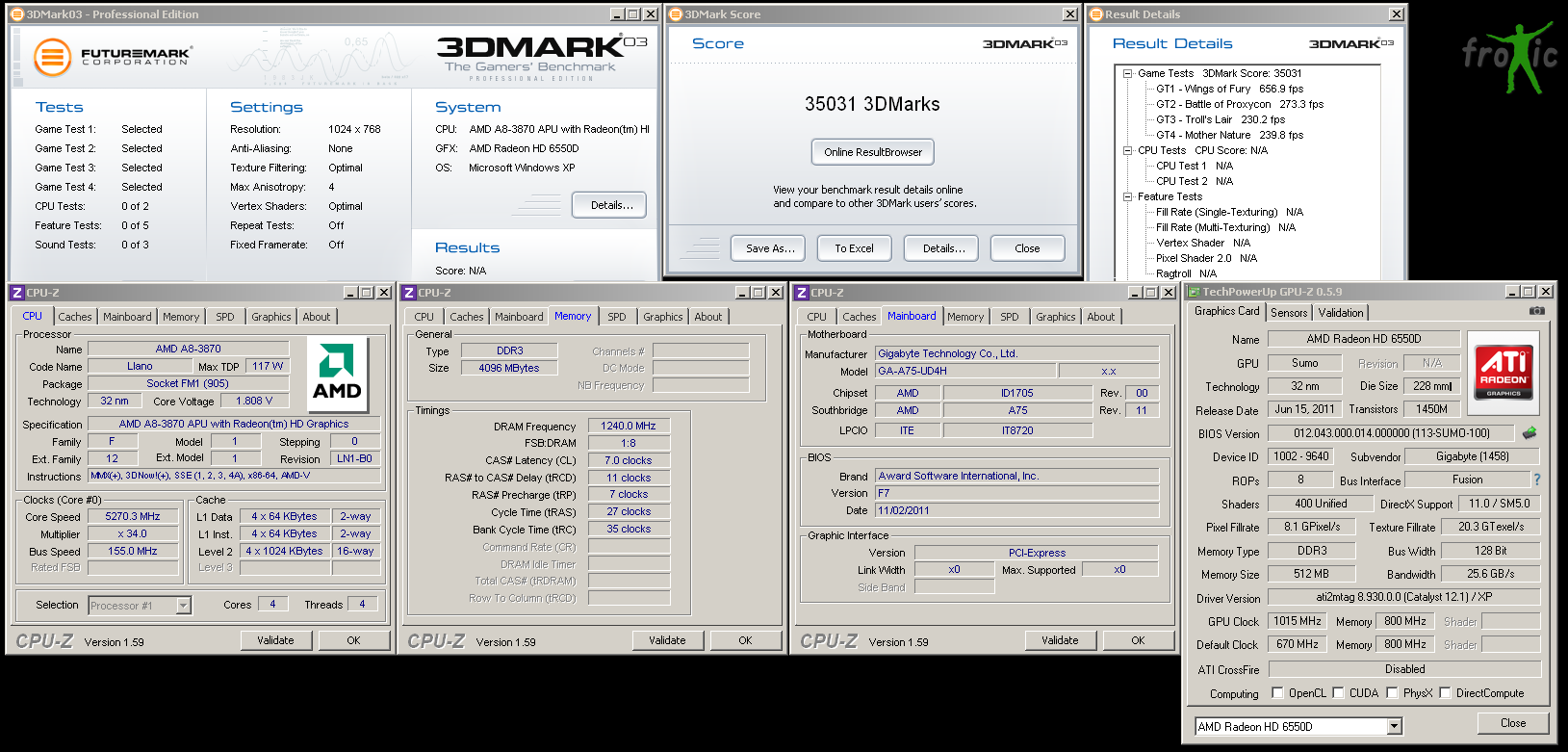Tick the PhysX checkbox
Image resolution: width=1568 pixels, height=752 pixels.
pyautogui.click(x=1392, y=692)
